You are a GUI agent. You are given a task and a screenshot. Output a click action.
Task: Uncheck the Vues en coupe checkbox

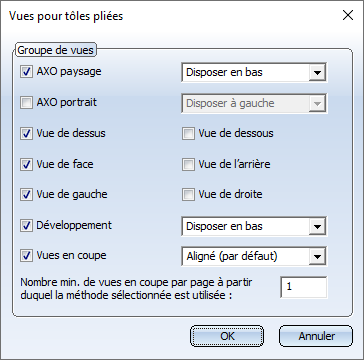26,256
